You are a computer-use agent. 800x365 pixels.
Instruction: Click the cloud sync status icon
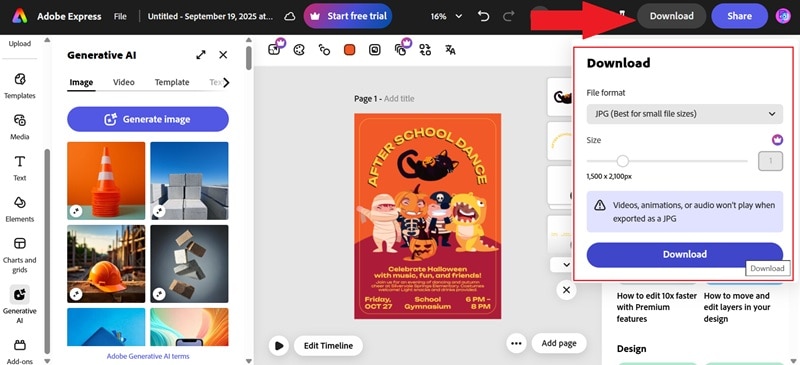[x=290, y=16]
